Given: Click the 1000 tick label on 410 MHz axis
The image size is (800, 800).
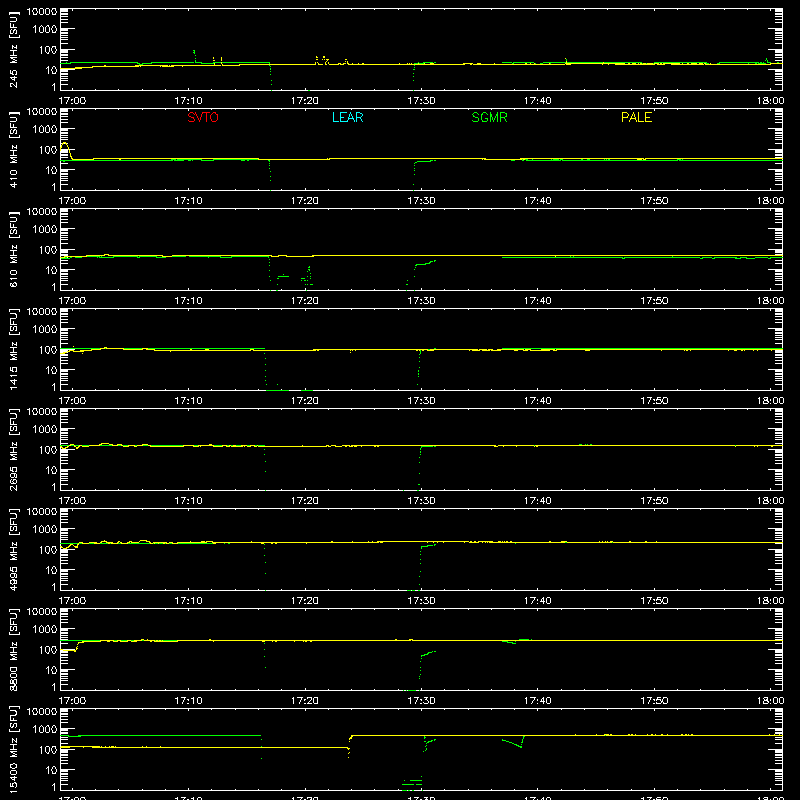Looking at the screenshot, I should [x=45, y=130].
